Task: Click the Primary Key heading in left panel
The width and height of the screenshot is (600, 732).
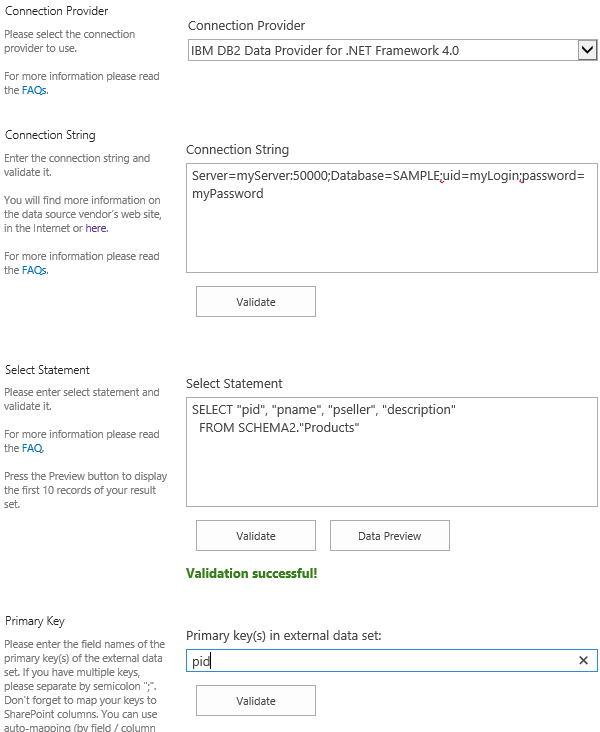Action: (35, 621)
